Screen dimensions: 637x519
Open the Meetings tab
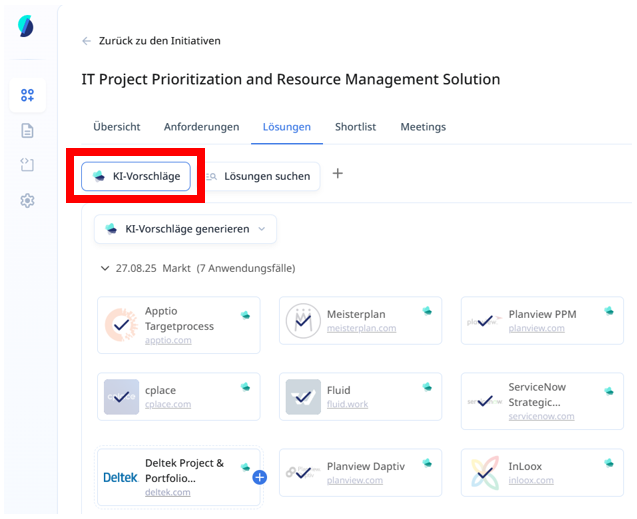423,127
